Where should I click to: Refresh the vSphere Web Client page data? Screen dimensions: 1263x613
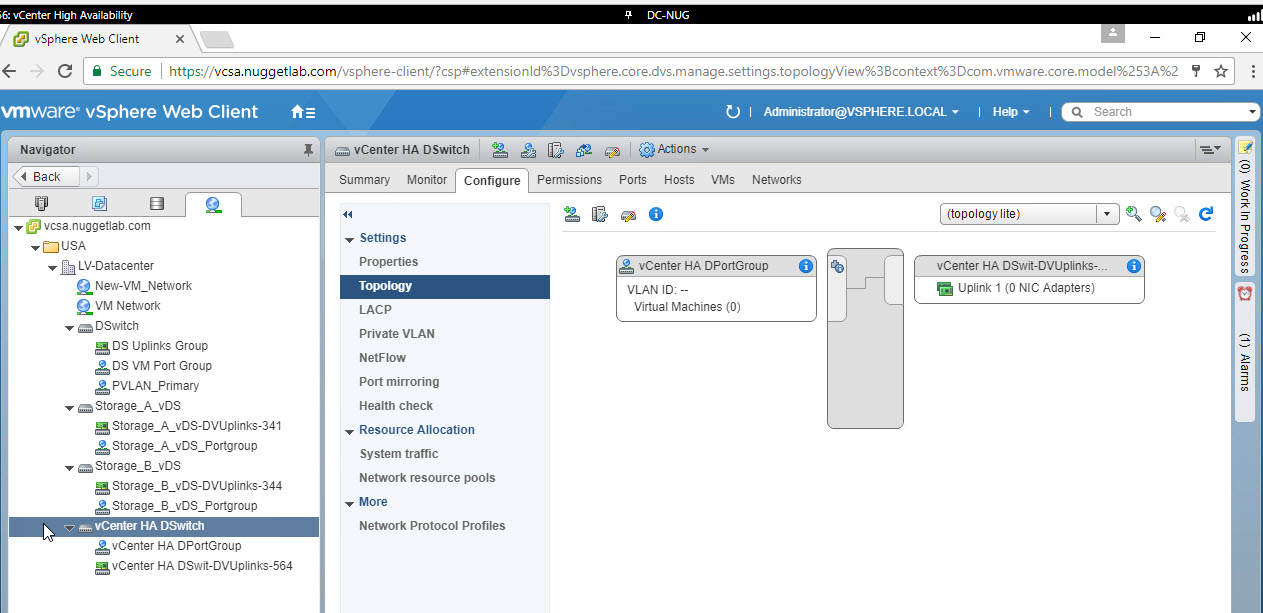(732, 112)
